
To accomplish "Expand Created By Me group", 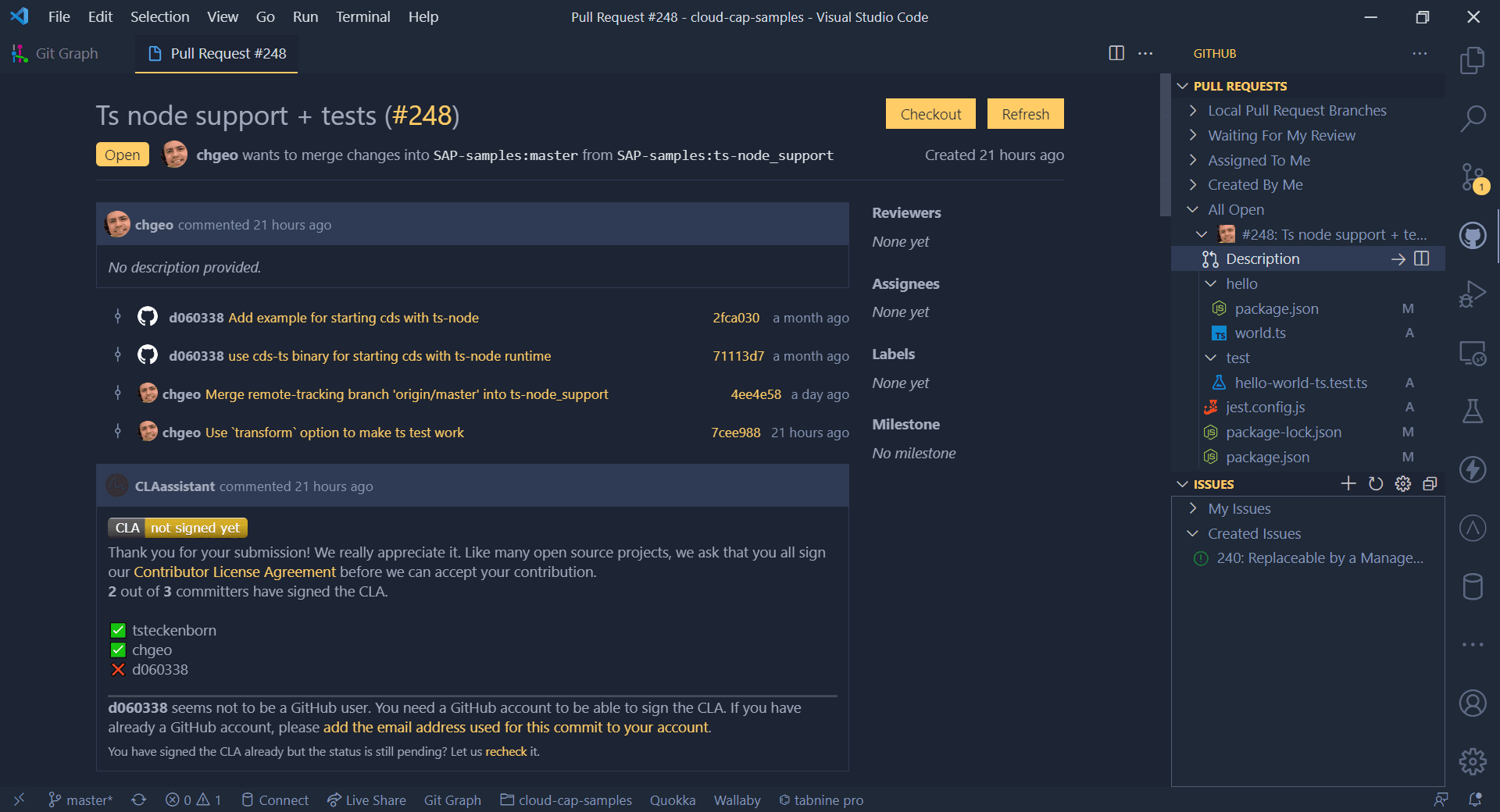I will (x=1193, y=185).
